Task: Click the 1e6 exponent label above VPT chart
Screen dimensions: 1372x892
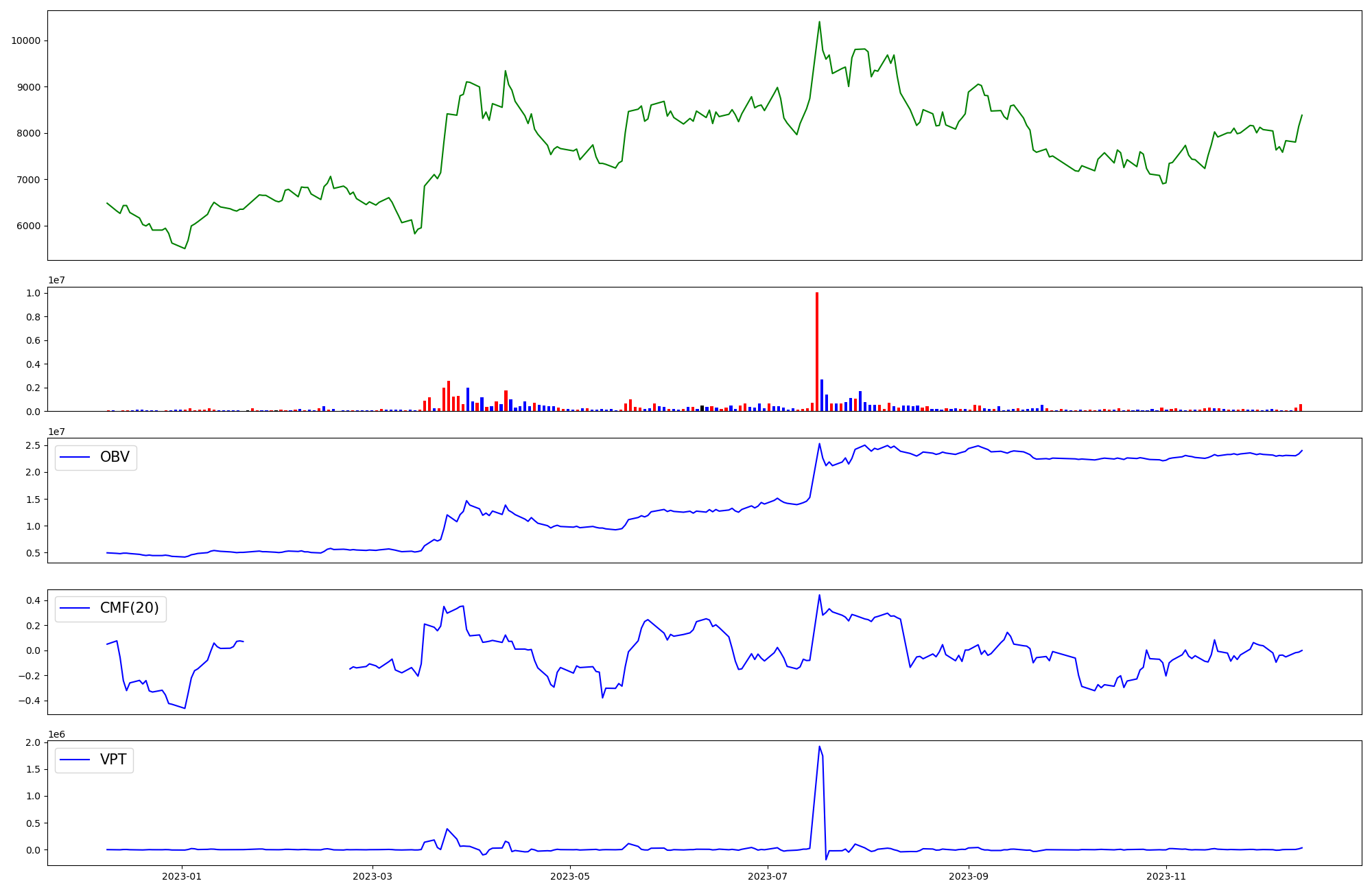Action: (x=56, y=734)
